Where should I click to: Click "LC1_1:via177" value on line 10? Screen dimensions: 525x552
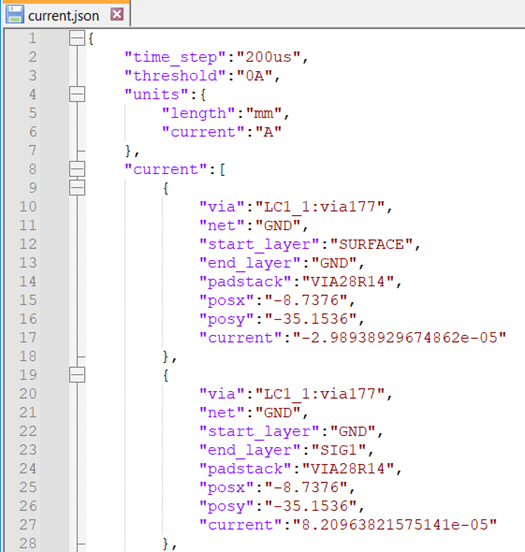(320, 207)
